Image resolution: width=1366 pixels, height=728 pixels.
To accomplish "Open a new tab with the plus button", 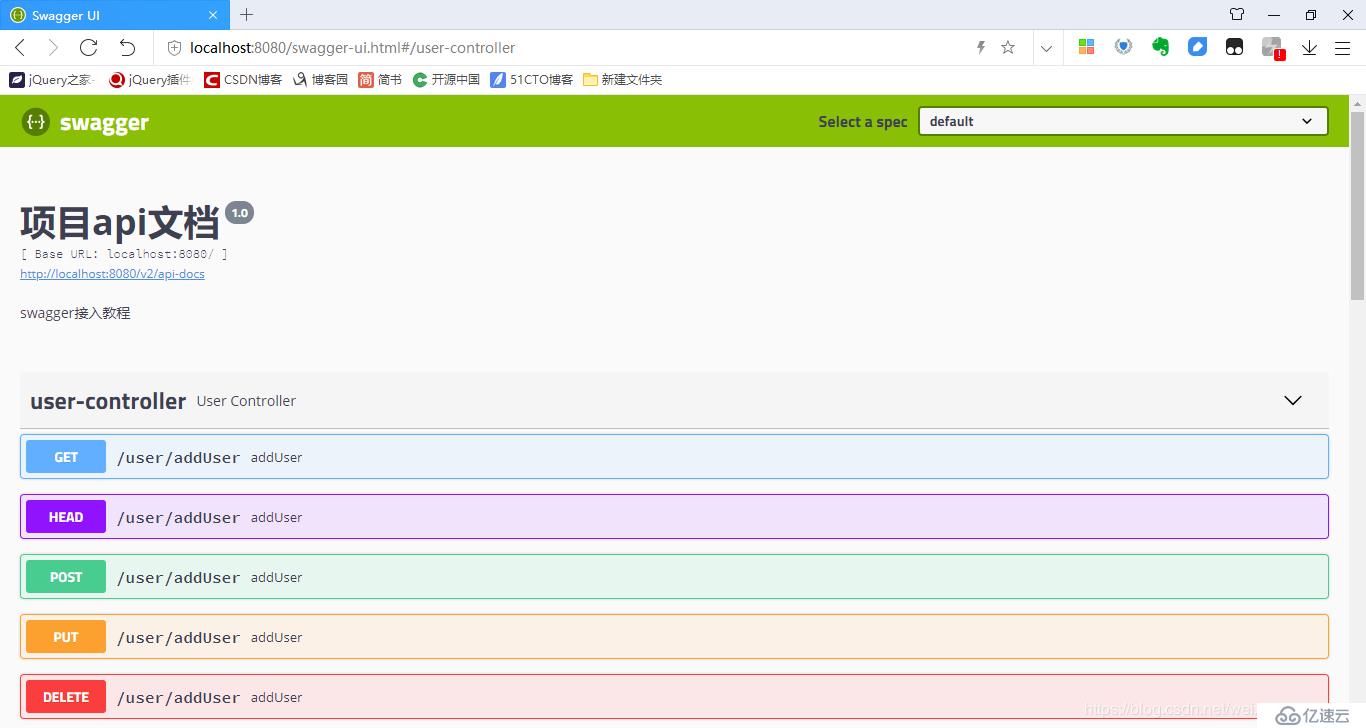I will tap(246, 15).
